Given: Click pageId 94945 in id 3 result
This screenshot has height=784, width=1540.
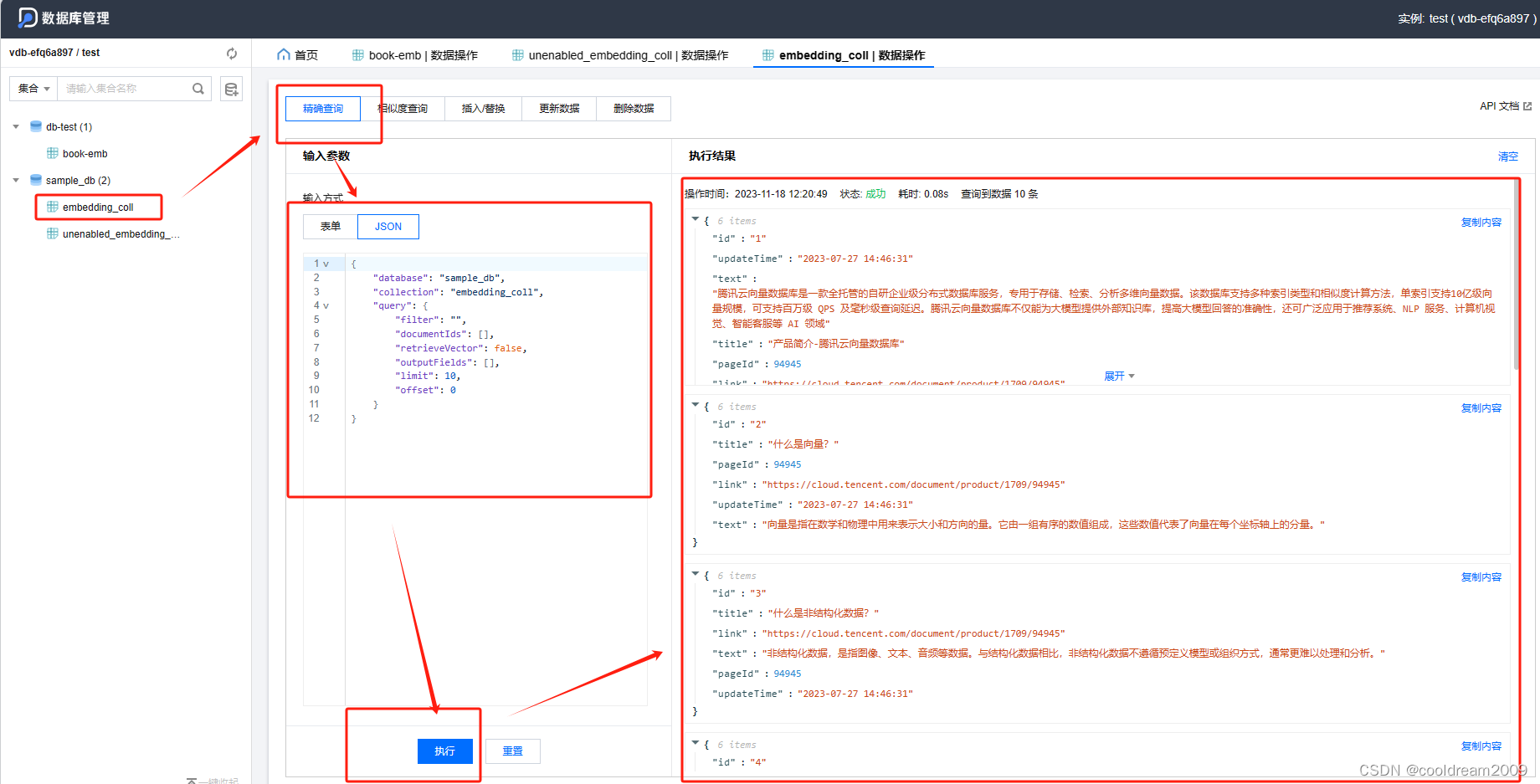Looking at the screenshot, I should pyautogui.click(x=788, y=674).
